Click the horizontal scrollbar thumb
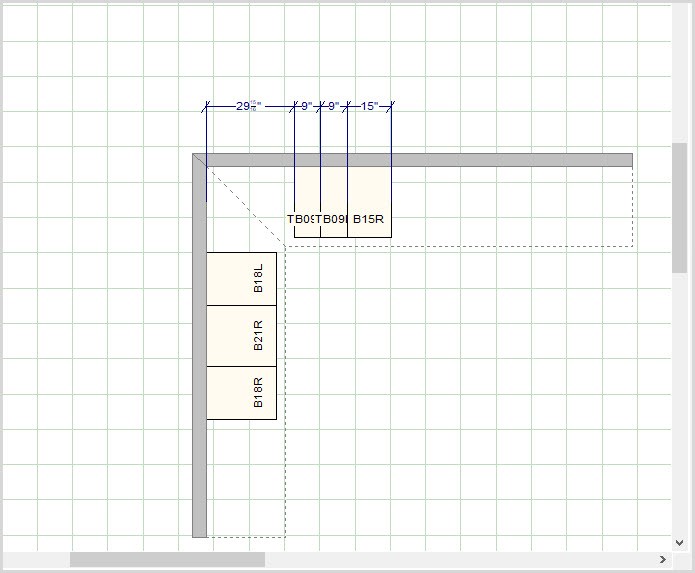The width and height of the screenshot is (695, 573). 167,559
